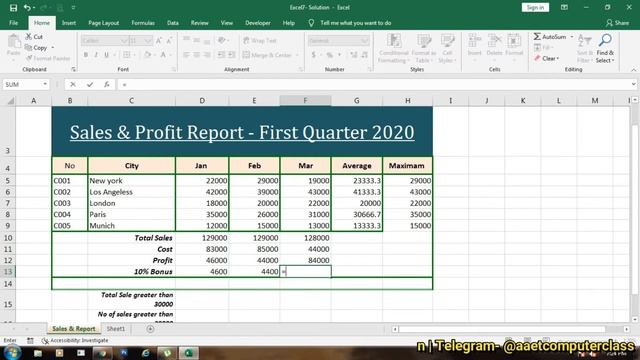Open the File tab
Image resolution: width=640 pixels, height=360 pixels.
(x=13, y=23)
